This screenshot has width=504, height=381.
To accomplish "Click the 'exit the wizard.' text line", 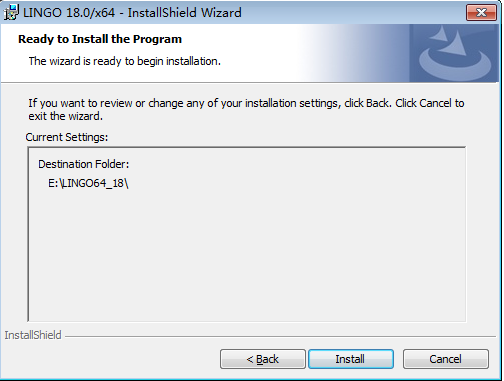I will (x=66, y=116).
